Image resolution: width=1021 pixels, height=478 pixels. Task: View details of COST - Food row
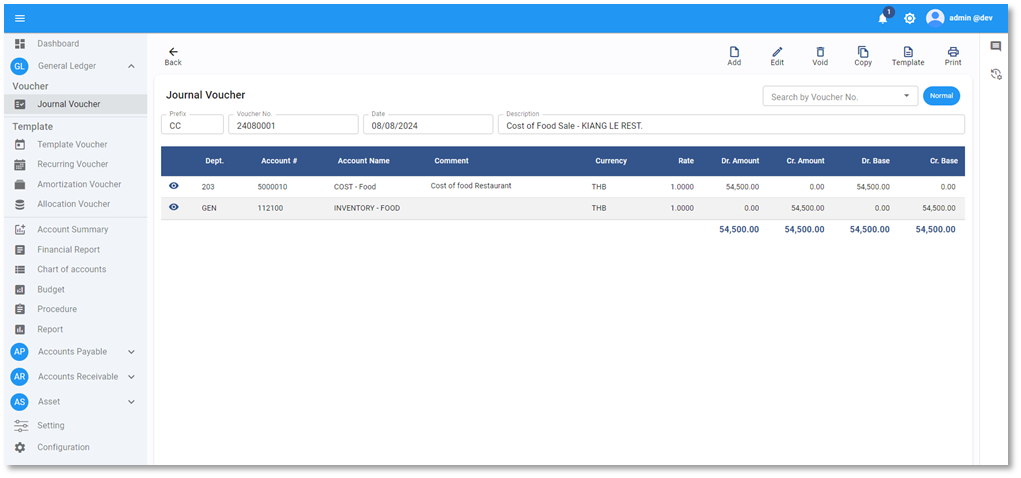(x=174, y=186)
